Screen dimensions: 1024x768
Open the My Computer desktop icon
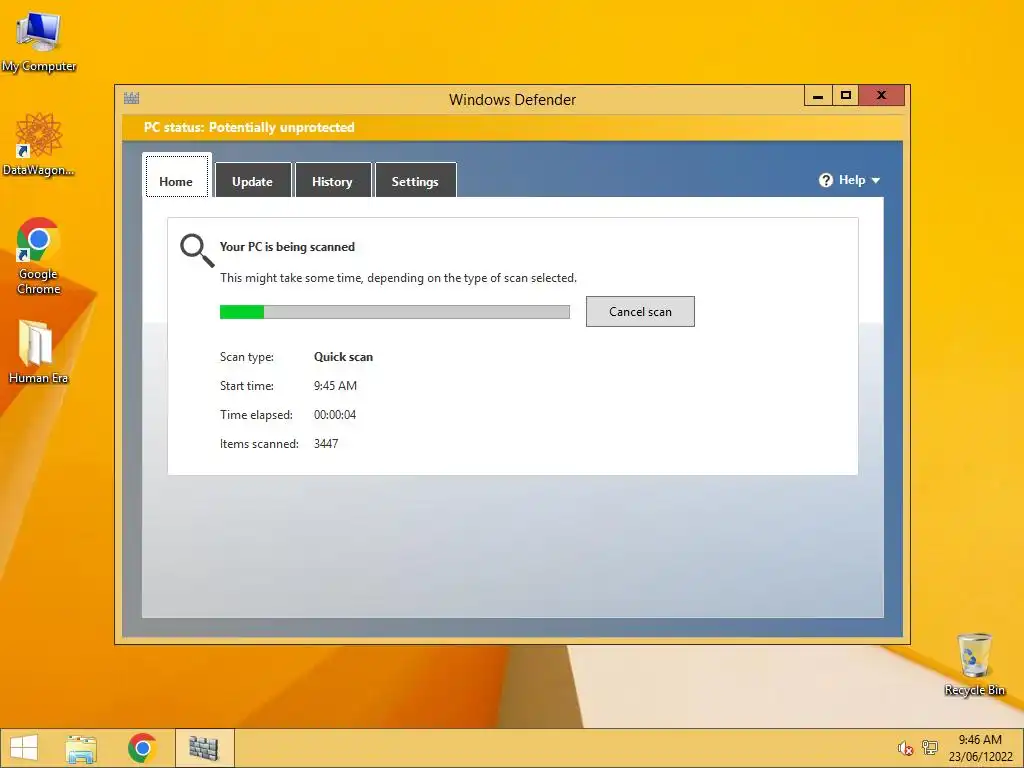pos(39,40)
